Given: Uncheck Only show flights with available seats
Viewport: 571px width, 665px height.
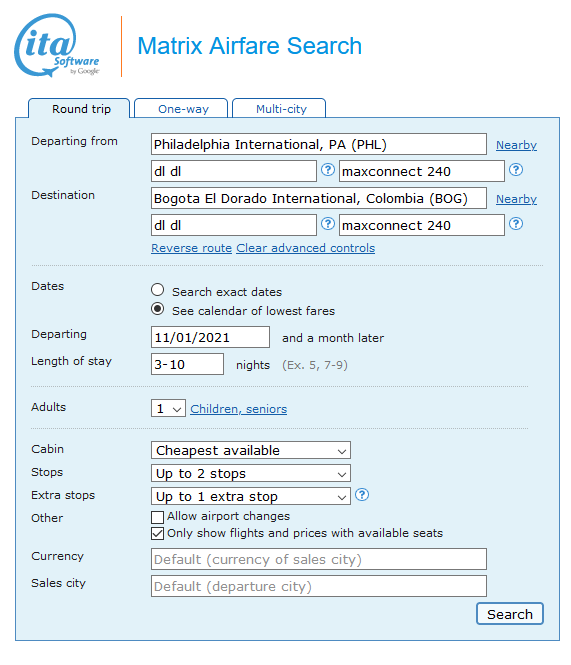Looking at the screenshot, I should click(x=157, y=534).
